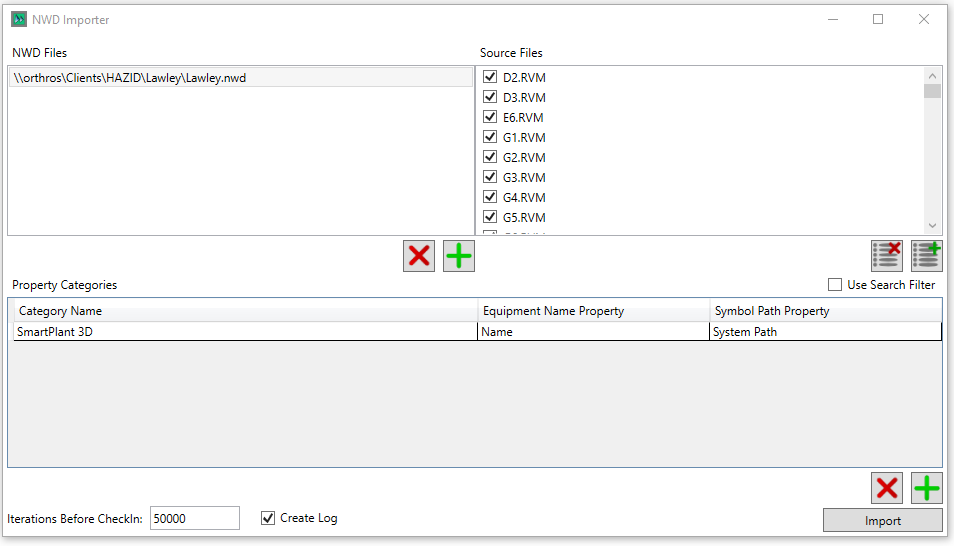Image resolution: width=954 pixels, height=546 pixels.
Task: Select the SmartPlant 3D category cell
Action: [x=245, y=332]
